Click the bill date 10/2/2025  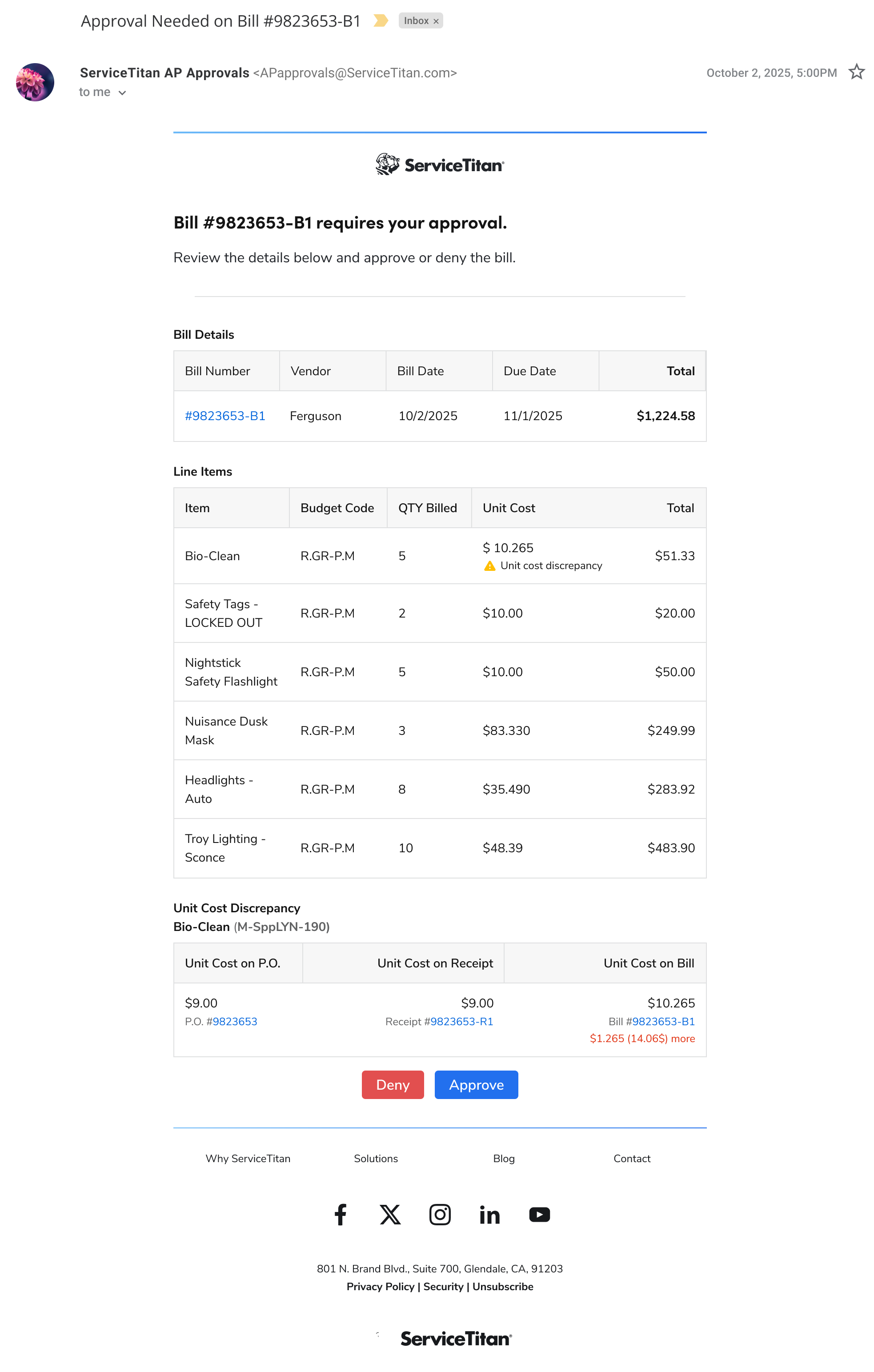428,416
